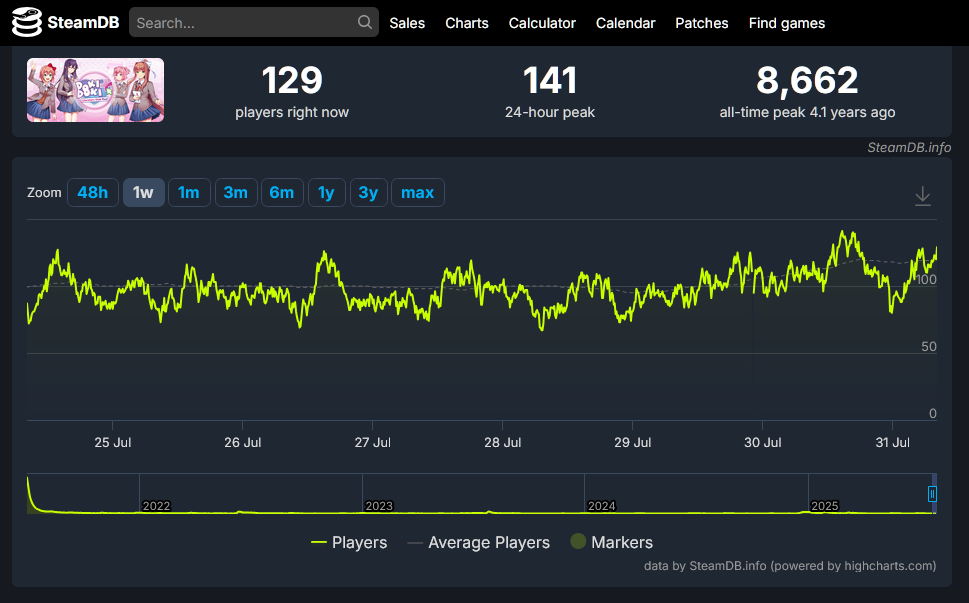The width and height of the screenshot is (969, 603).
Task: Set chart zoom to 6m
Action: tap(282, 193)
